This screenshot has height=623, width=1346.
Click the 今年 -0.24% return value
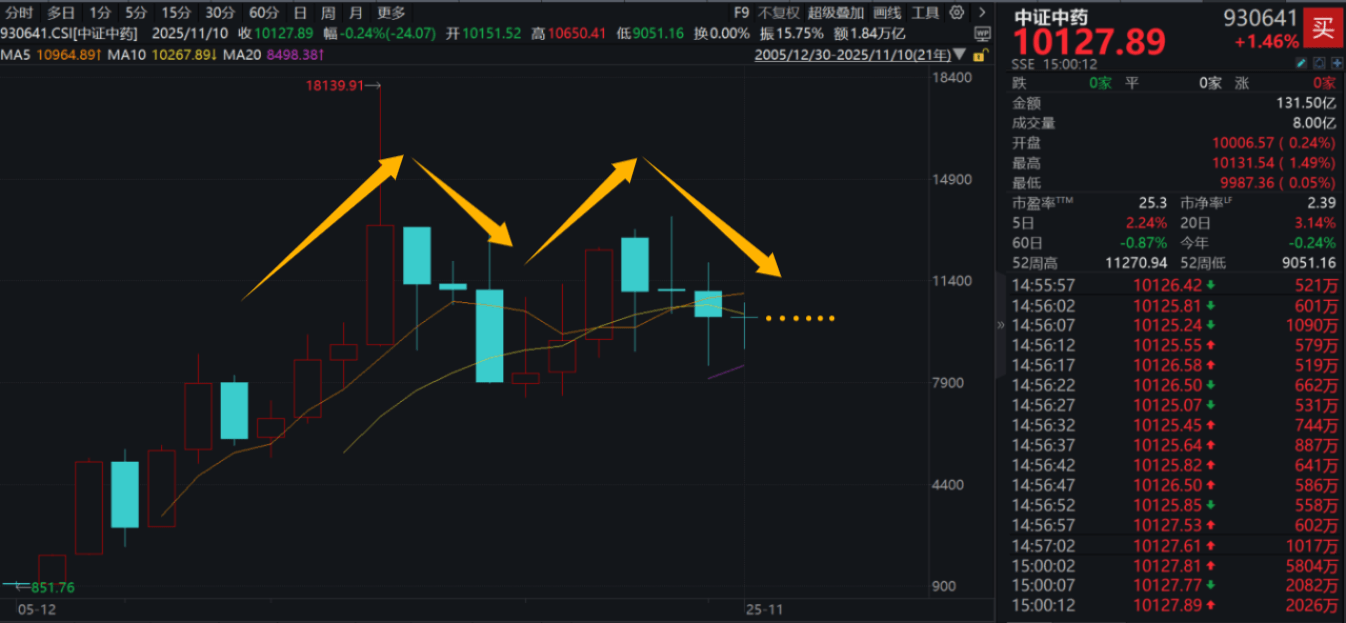(1312, 243)
